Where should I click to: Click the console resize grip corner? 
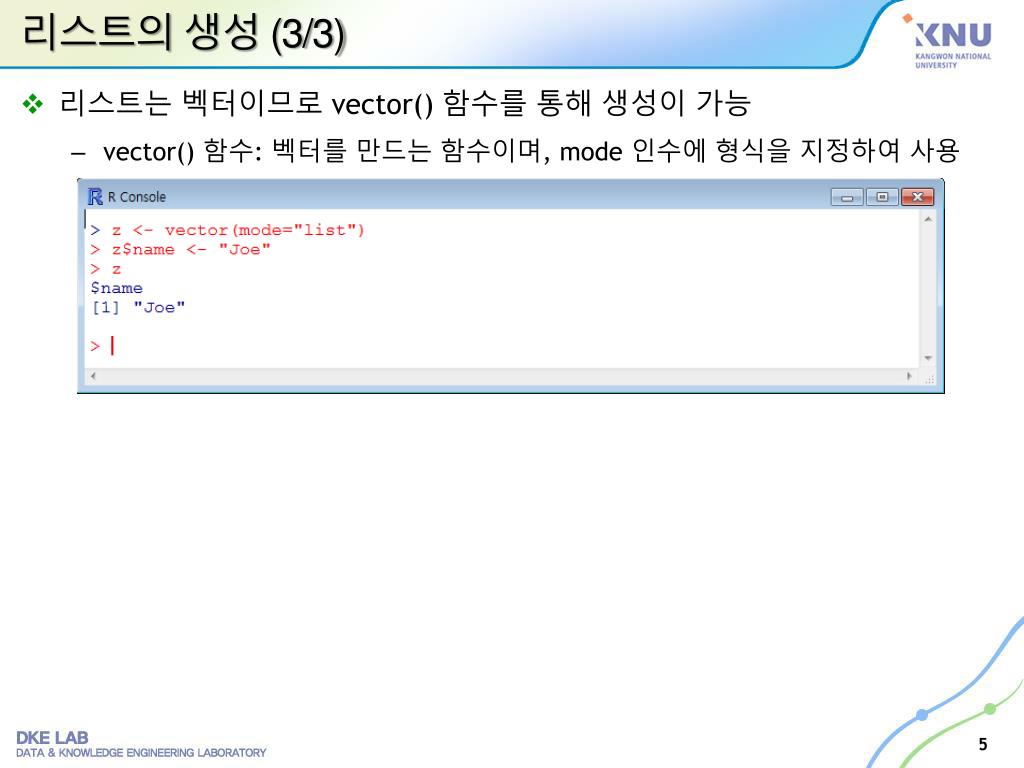(929, 378)
